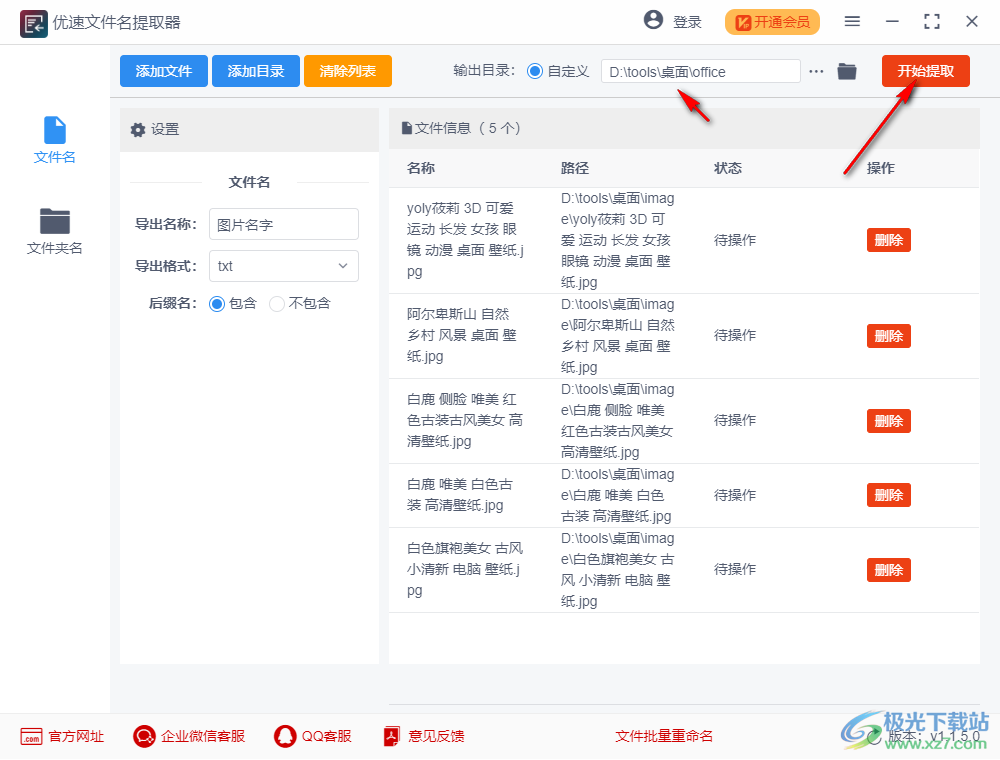Viewport: 1000px width, 760px height.
Task: Click the 设置 gear icon
Action: 138,130
